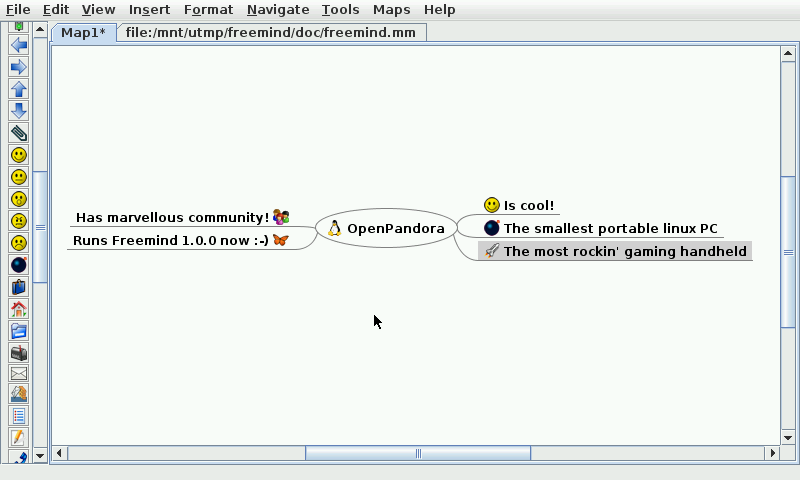
Task: Add the house (home) icon
Action: pyautogui.click(x=19, y=309)
